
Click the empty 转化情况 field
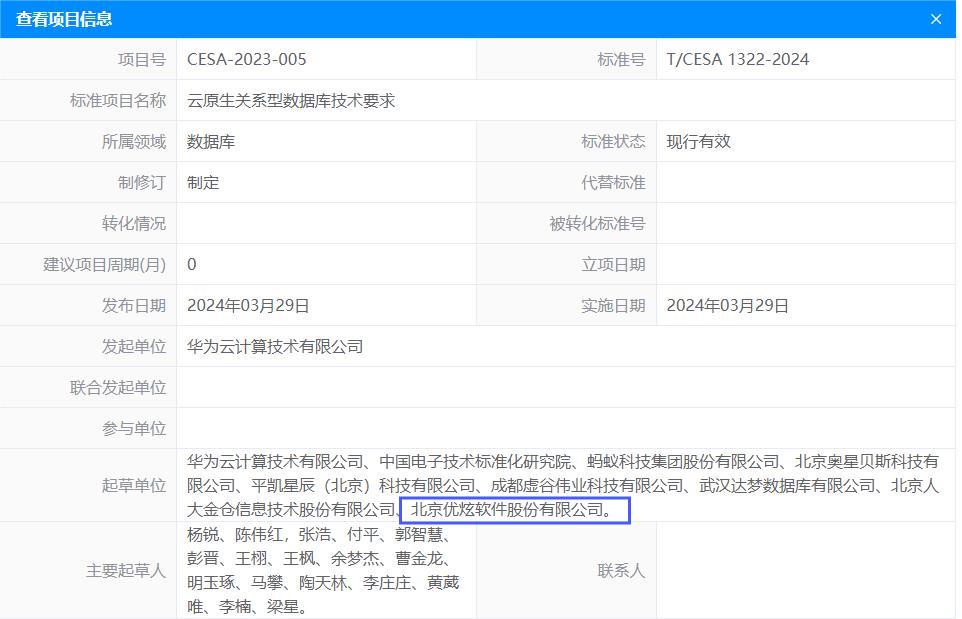pos(325,223)
